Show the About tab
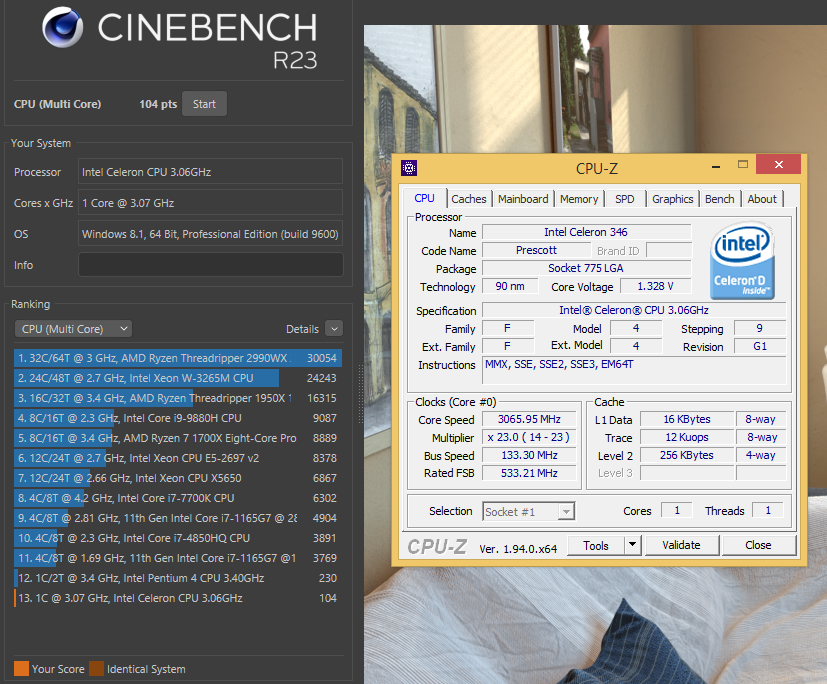 click(762, 199)
